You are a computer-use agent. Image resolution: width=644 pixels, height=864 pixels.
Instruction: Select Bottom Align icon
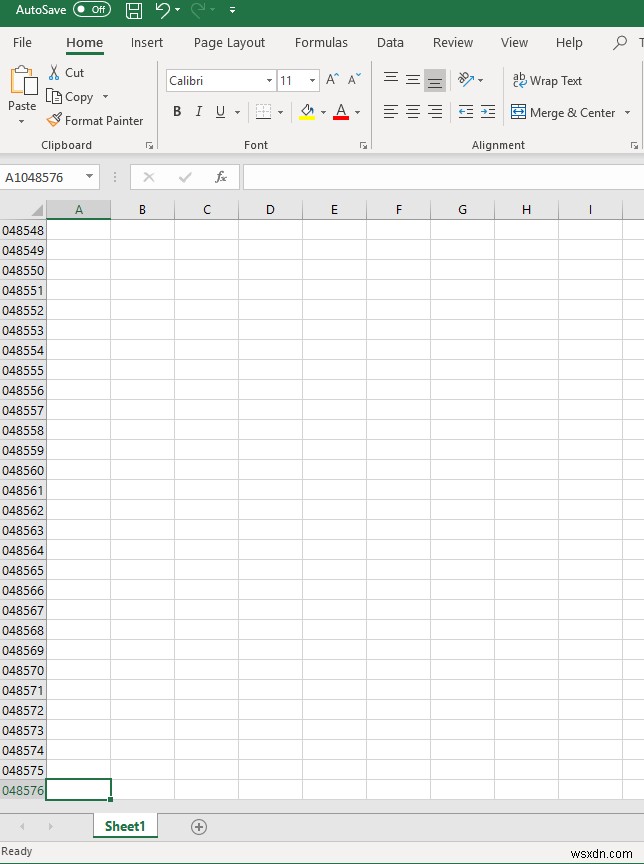[x=435, y=81]
